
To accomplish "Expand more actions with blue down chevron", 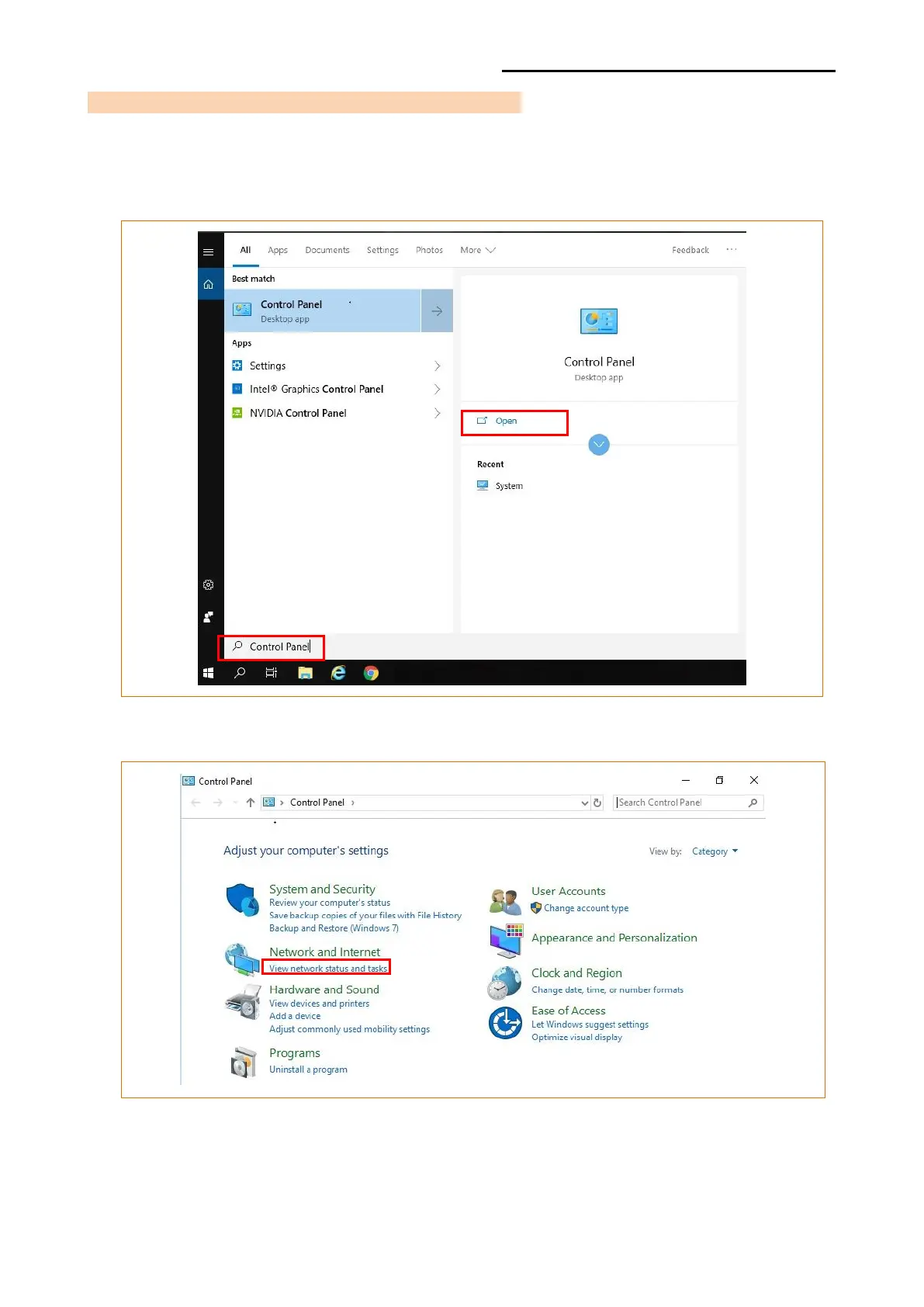I will (x=599, y=445).
